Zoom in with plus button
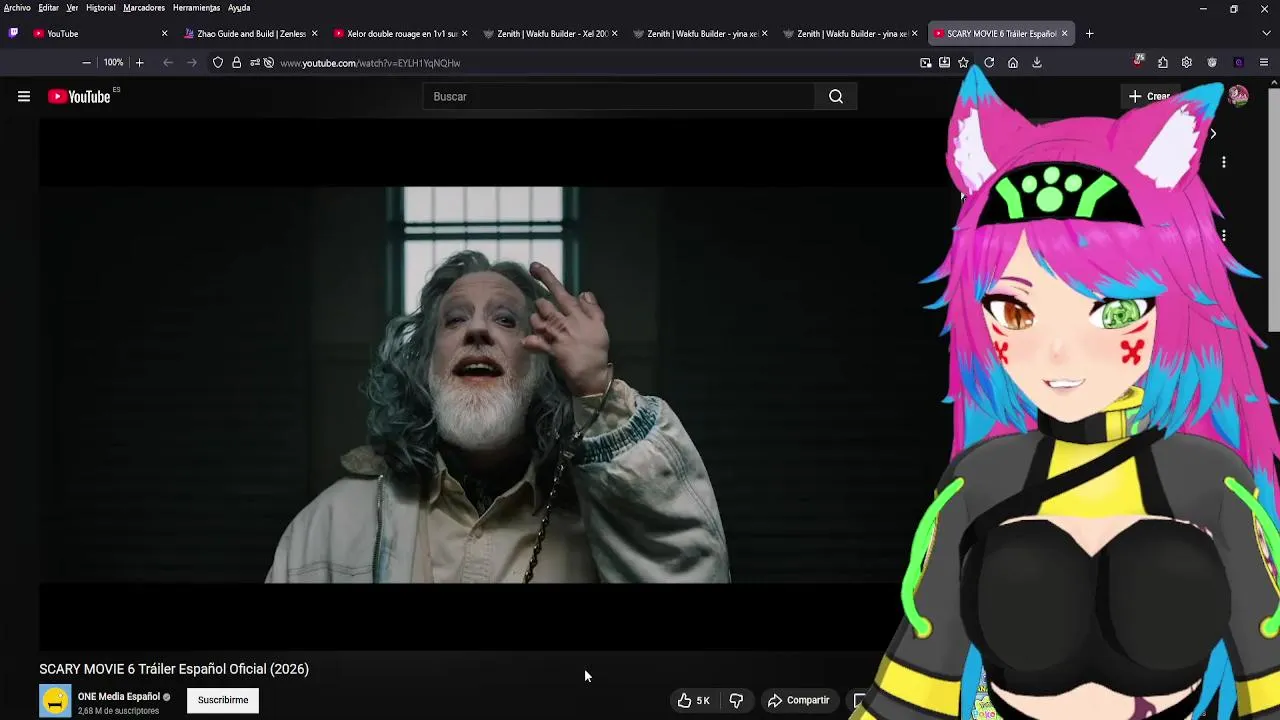This screenshot has height=720, width=1280. (x=139, y=63)
